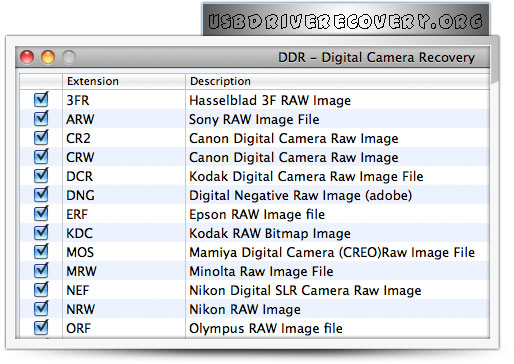Click 'Kodak Digital Camera Raw Image File'
The height and width of the screenshot is (364, 514).
(x=306, y=176)
